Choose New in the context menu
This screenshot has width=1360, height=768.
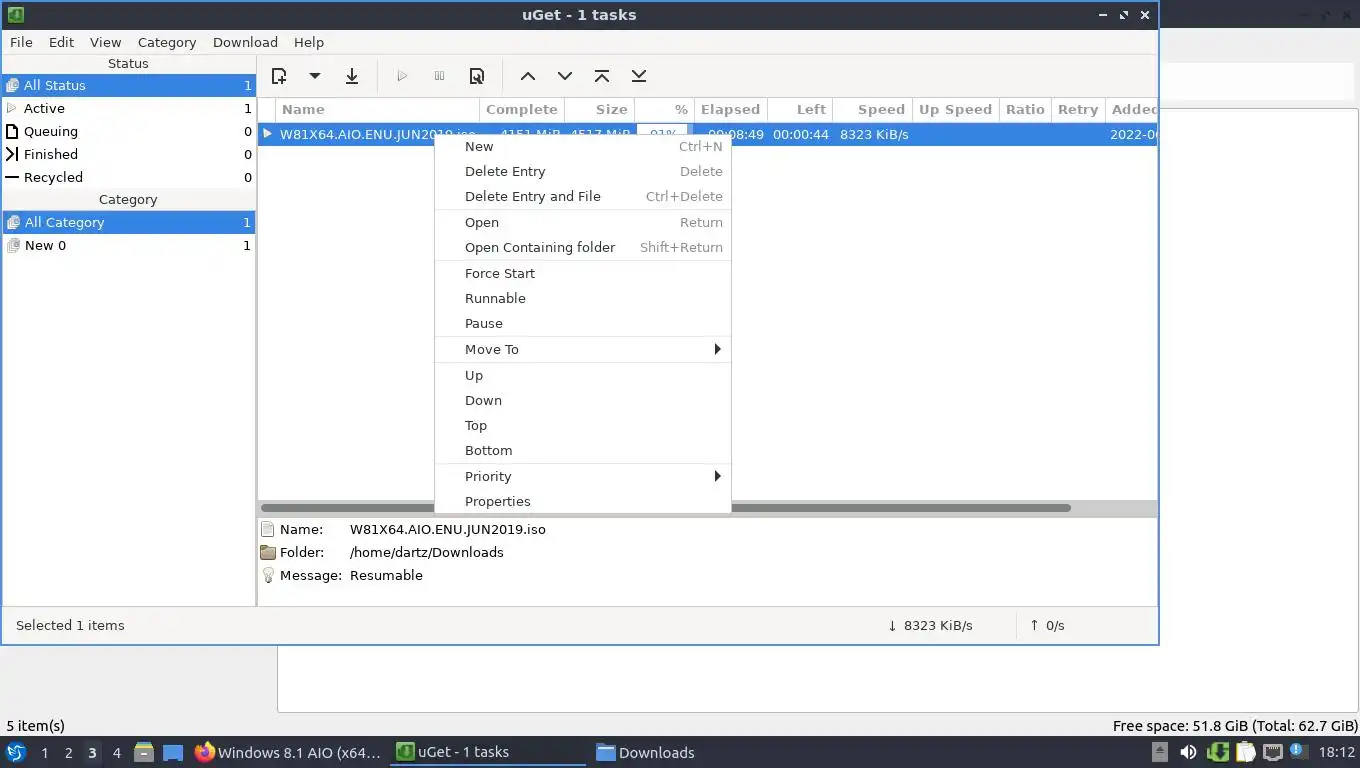[x=583, y=146]
